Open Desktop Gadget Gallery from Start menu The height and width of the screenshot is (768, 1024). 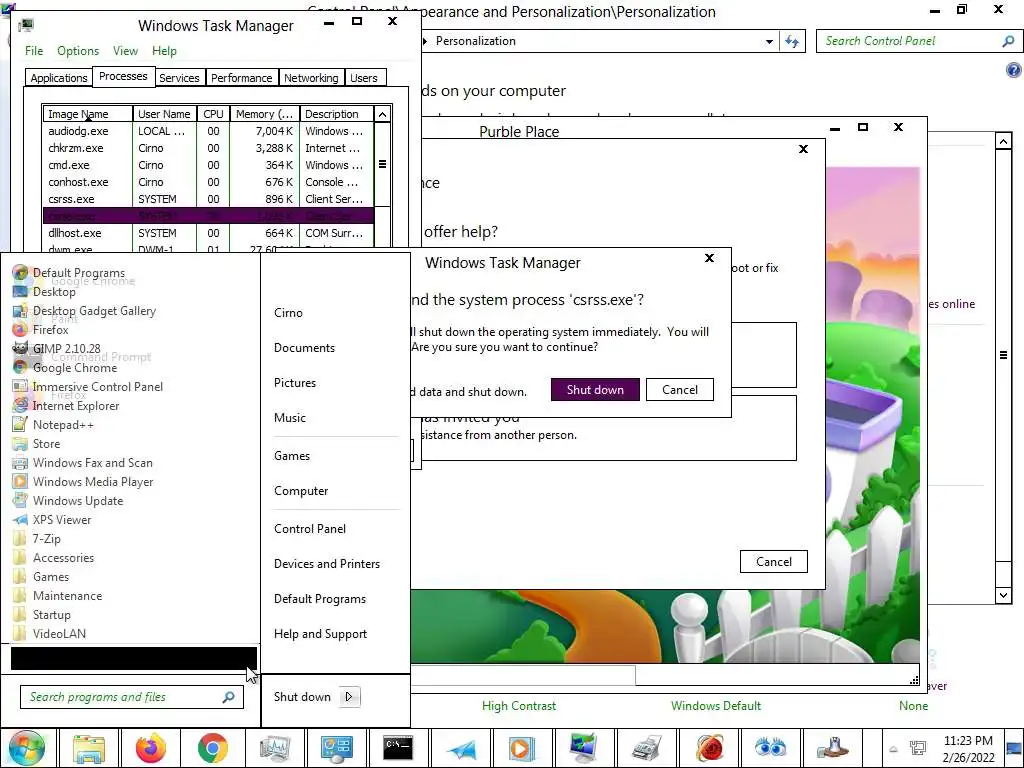click(84, 311)
